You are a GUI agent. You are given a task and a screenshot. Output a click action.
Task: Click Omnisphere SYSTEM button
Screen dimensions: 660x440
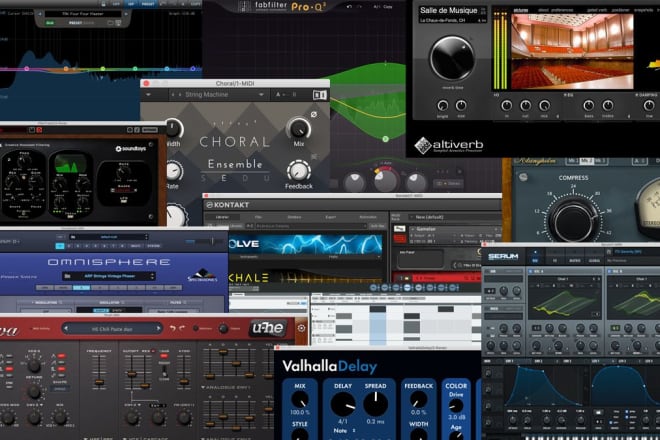153,245
